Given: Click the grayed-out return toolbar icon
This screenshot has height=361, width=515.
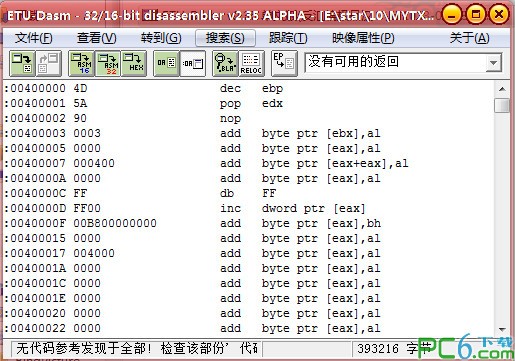Looking at the screenshot, I should 49,63.
